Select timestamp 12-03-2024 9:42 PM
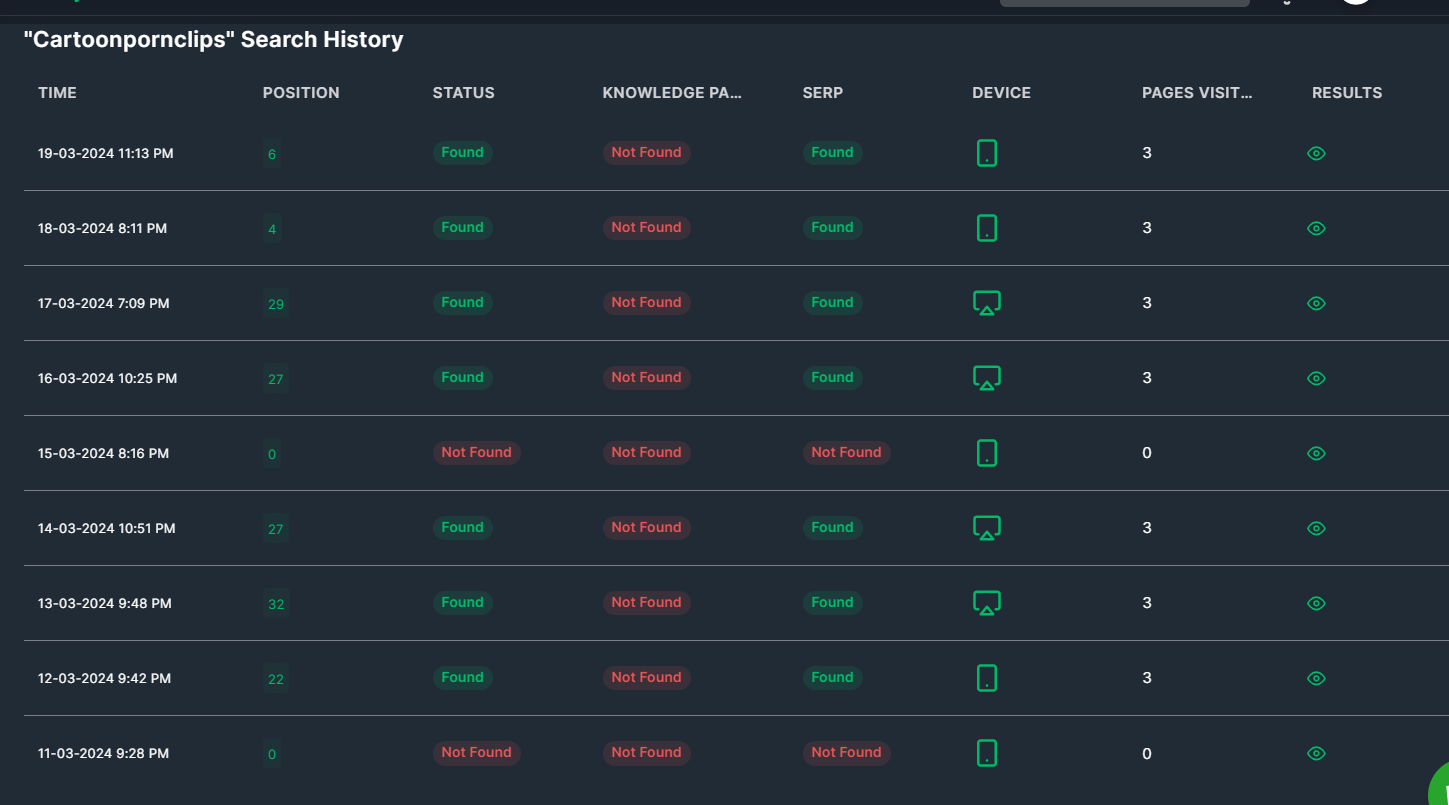The image size is (1449, 805). coord(105,679)
